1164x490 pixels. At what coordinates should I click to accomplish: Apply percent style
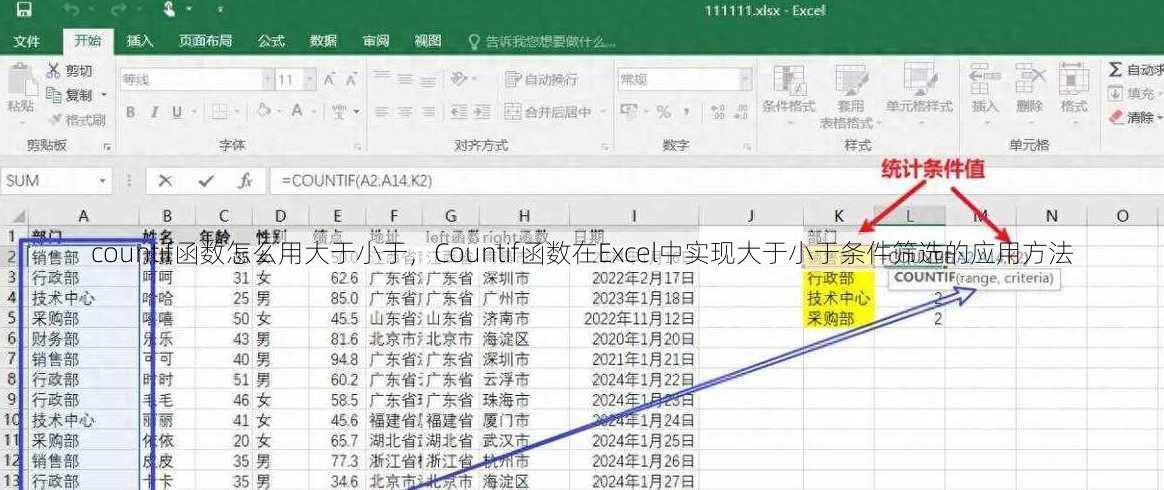[x=663, y=112]
